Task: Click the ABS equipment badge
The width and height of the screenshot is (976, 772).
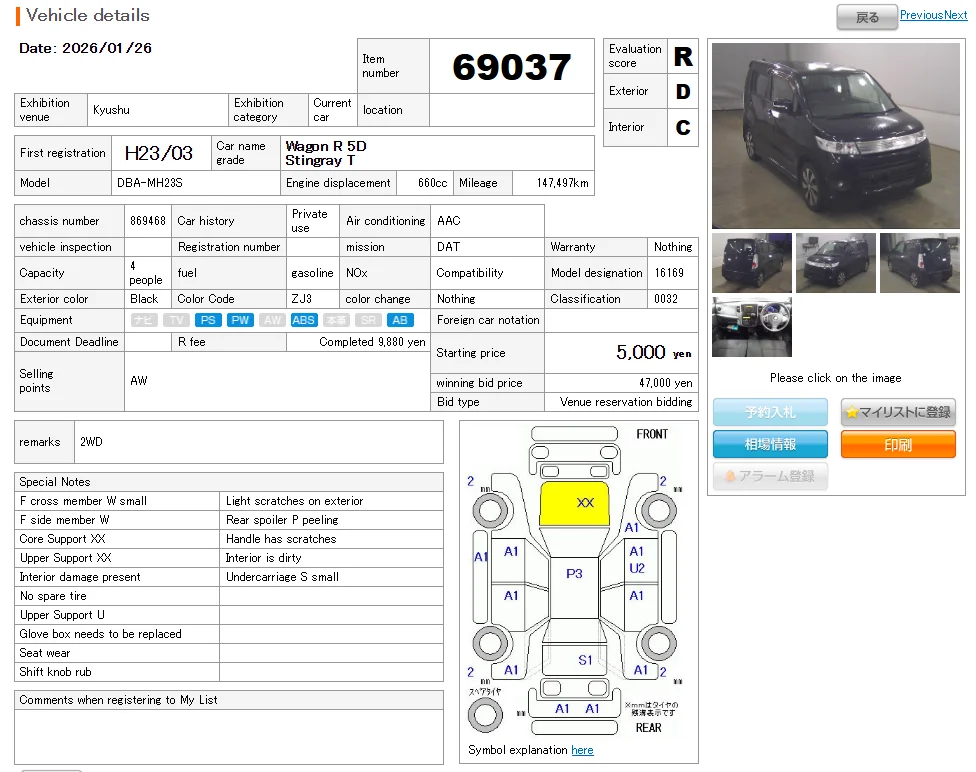Action: [x=304, y=320]
